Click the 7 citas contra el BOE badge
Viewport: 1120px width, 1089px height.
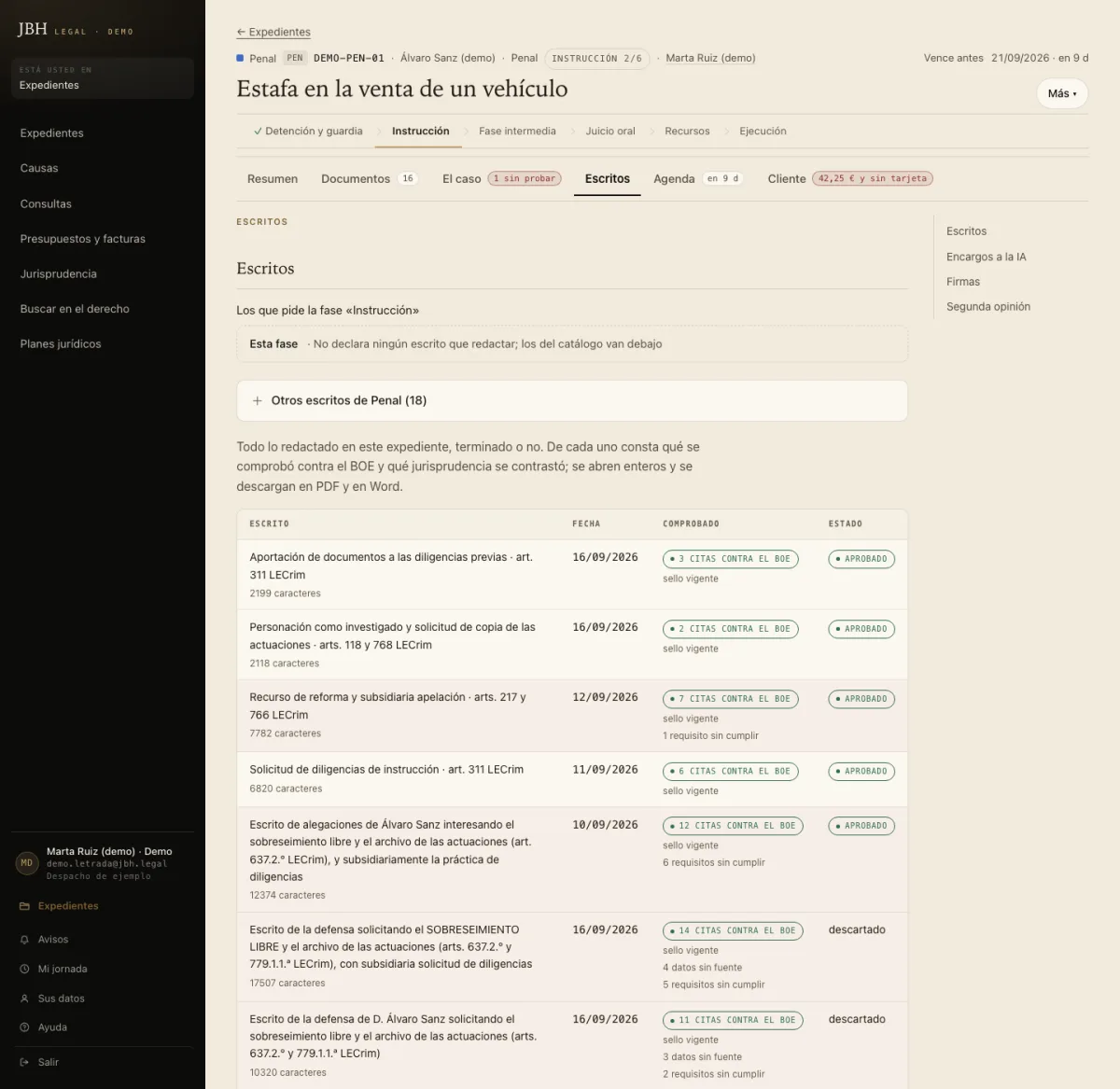(731, 699)
